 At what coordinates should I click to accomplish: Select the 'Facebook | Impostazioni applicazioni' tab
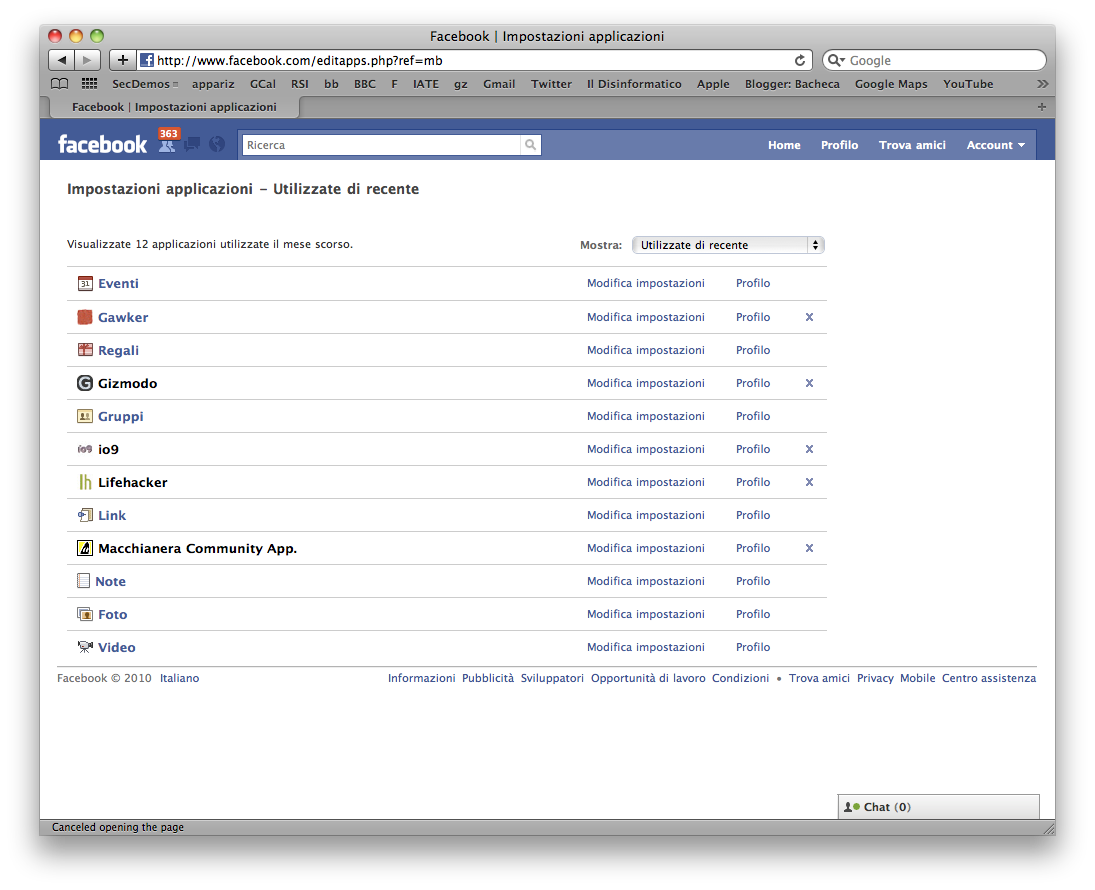(175, 107)
